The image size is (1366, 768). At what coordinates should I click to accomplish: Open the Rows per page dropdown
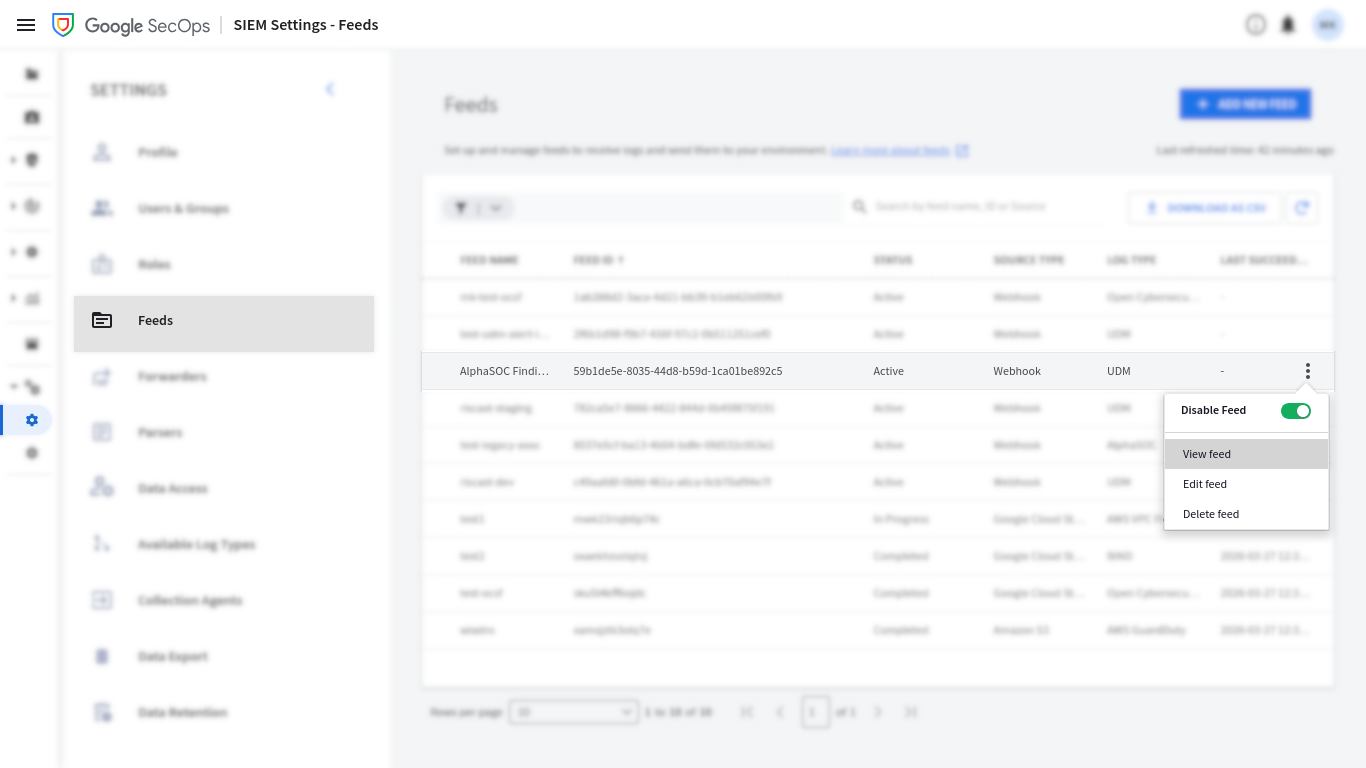574,712
